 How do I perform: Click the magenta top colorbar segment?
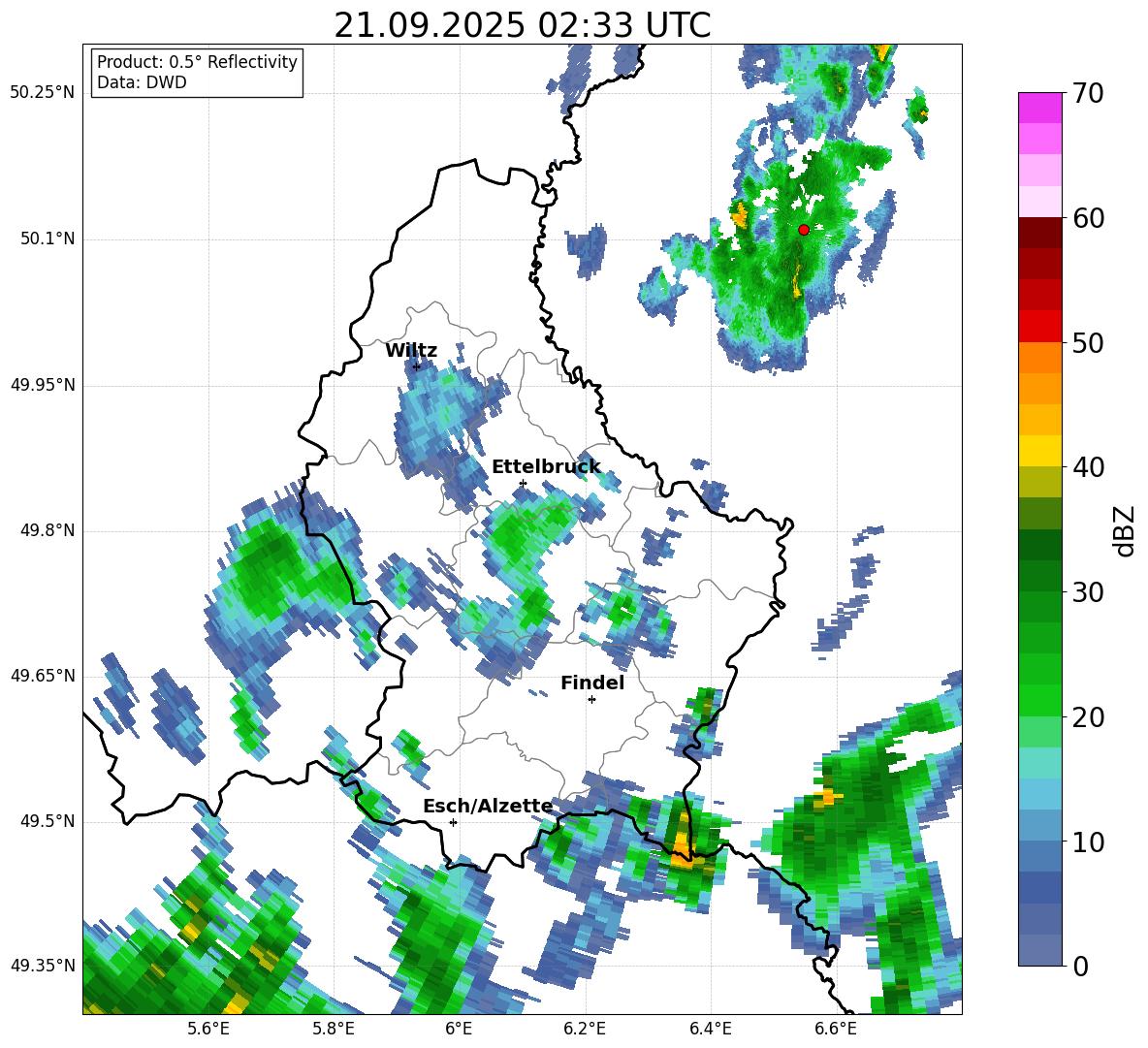click(1039, 108)
